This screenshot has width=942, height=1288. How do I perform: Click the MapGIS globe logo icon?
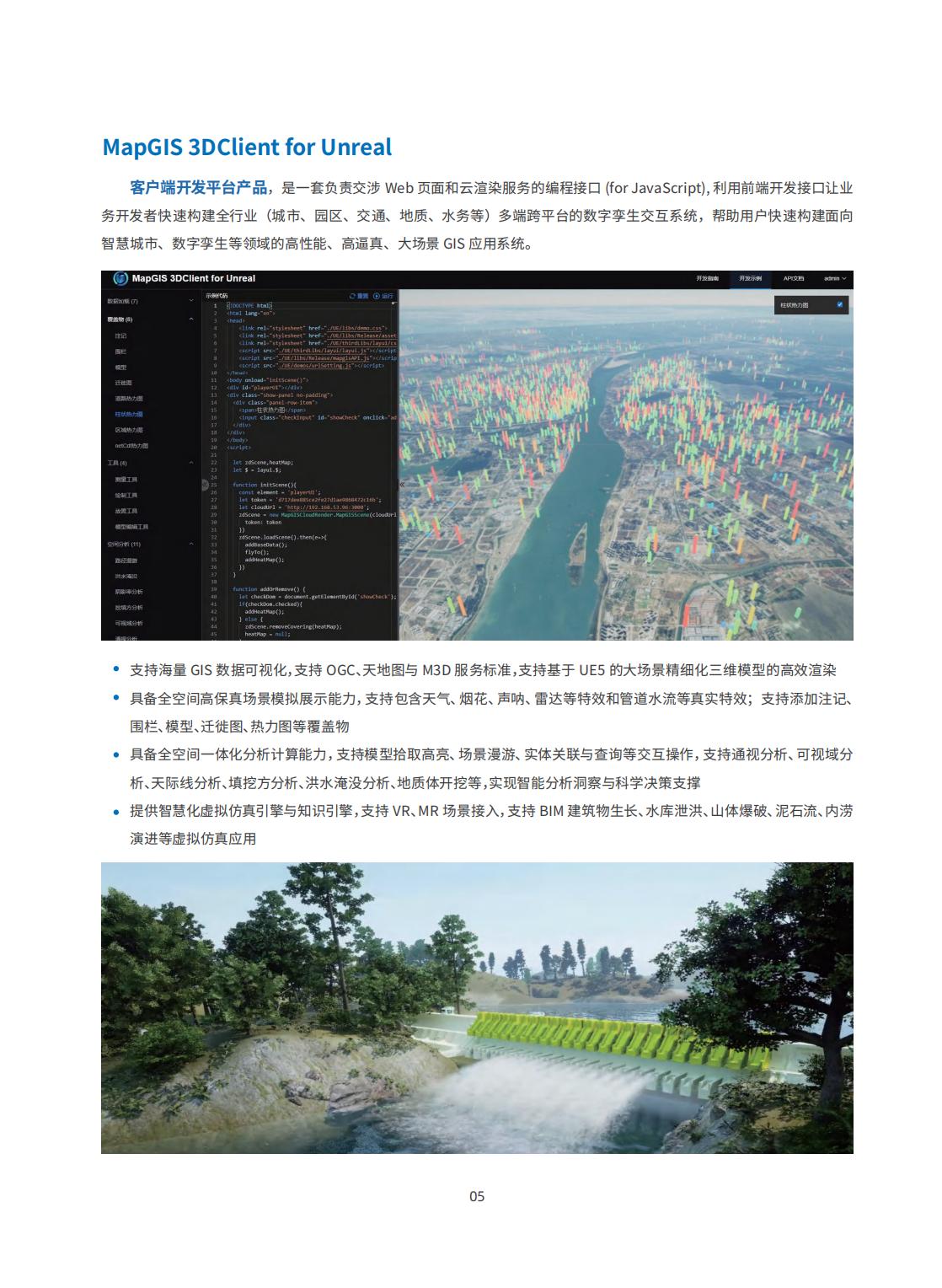point(119,279)
